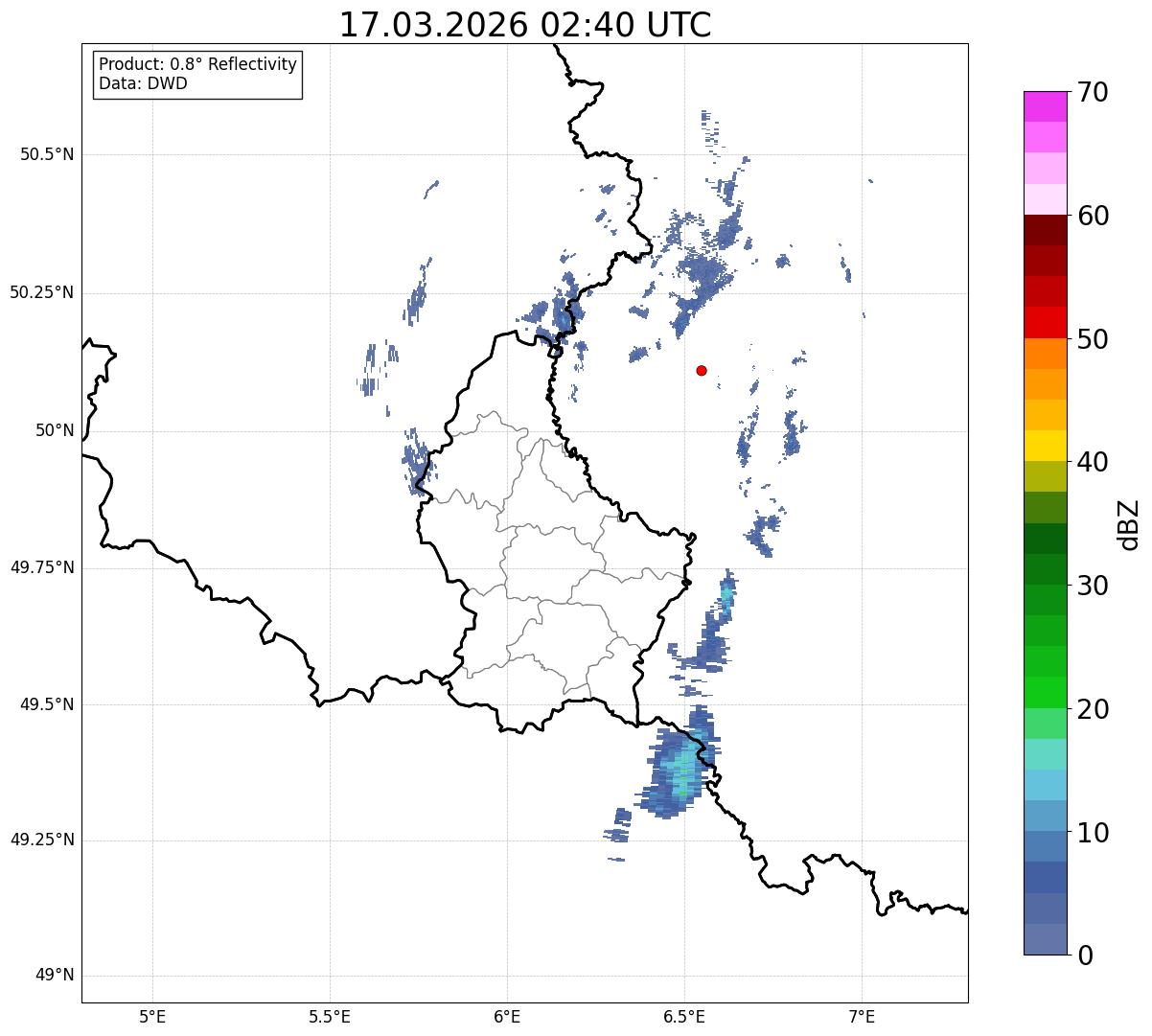This screenshot has height=1036, width=1152.
Task: Click the magenta top colorbar swatch
Action: 1046,106
